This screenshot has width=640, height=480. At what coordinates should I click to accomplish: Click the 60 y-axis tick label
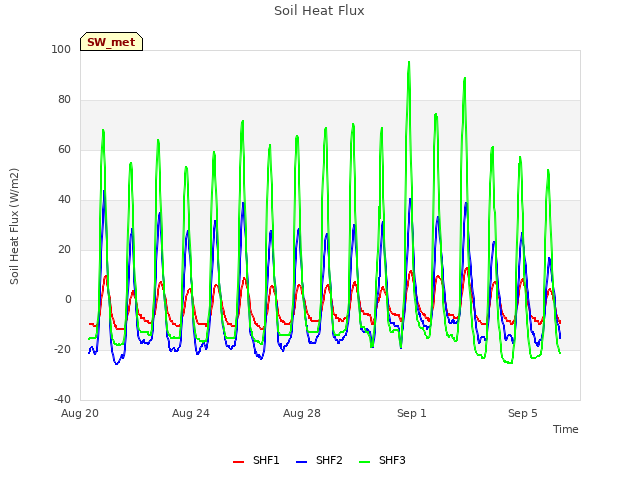(x=64, y=149)
